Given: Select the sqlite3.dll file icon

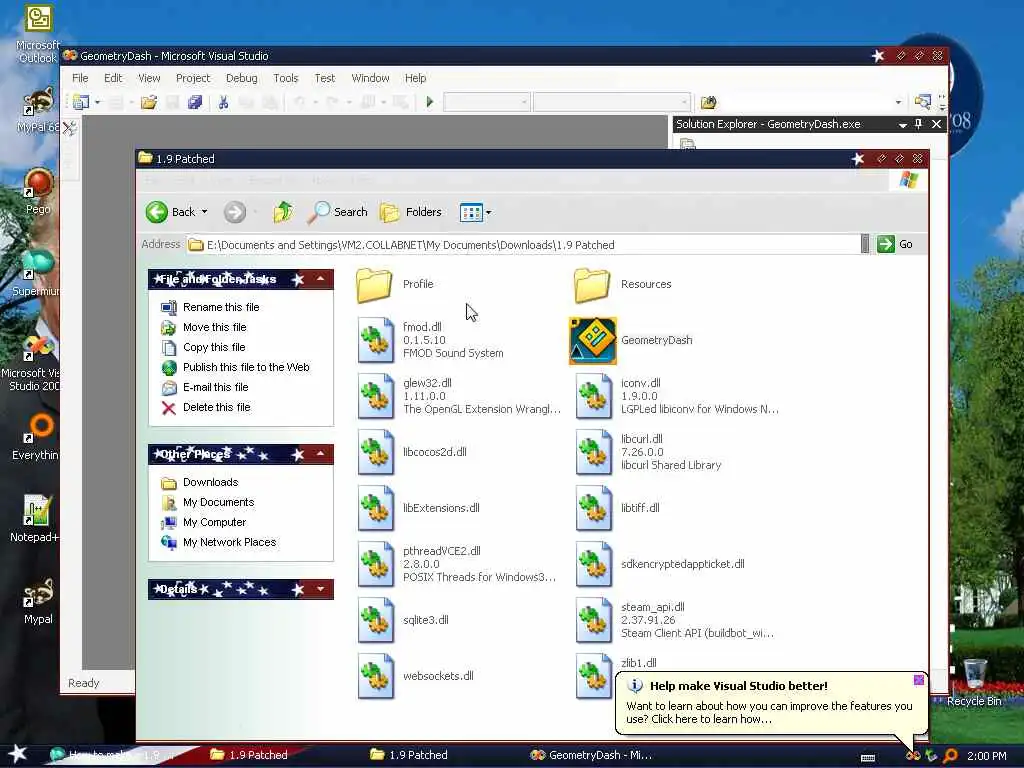Looking at the screenshot, I should pos(376,620).
